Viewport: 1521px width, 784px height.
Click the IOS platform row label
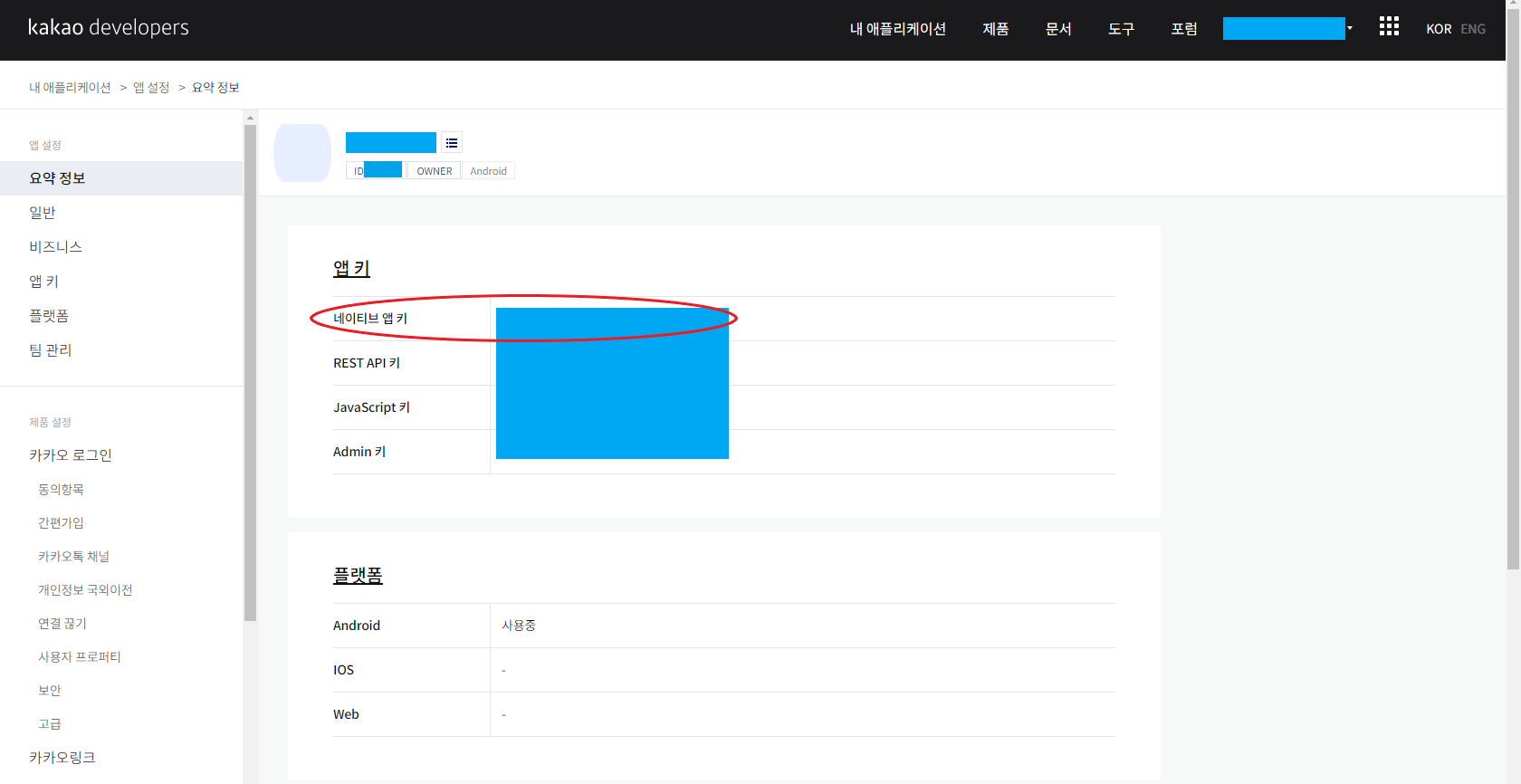[343, 670]
